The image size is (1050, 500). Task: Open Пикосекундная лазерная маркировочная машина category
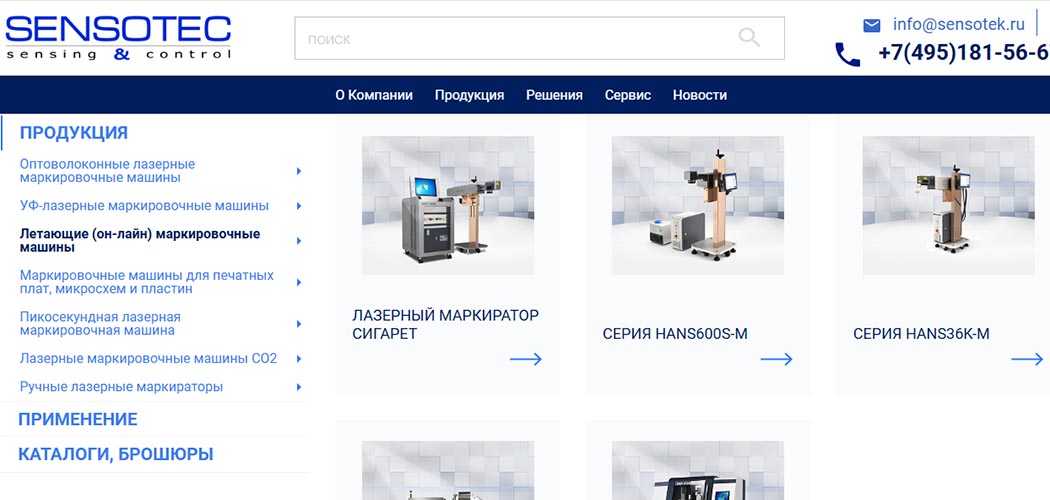point(100,323)
